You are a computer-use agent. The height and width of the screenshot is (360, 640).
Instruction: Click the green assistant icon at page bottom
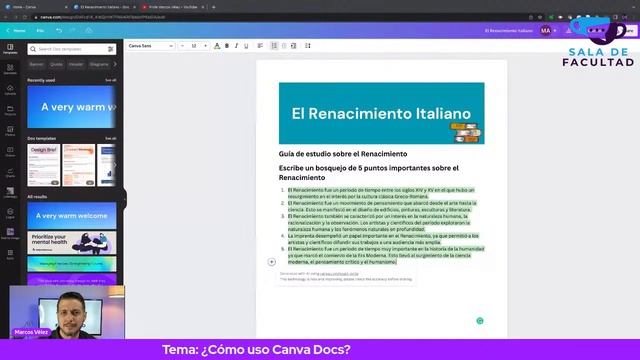pyautogui.click(x=480, y=321)
